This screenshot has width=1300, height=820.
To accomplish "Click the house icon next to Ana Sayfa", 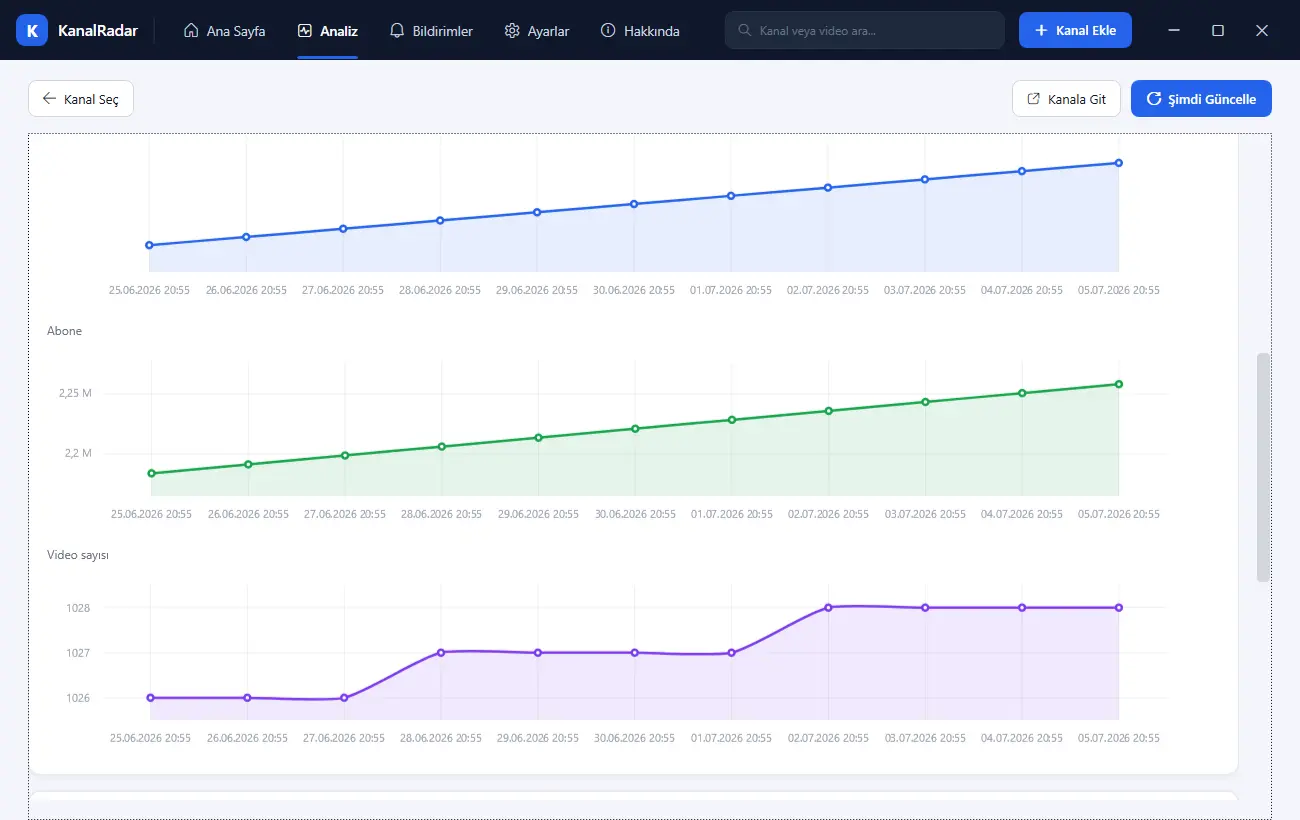I will pos(191,31).
